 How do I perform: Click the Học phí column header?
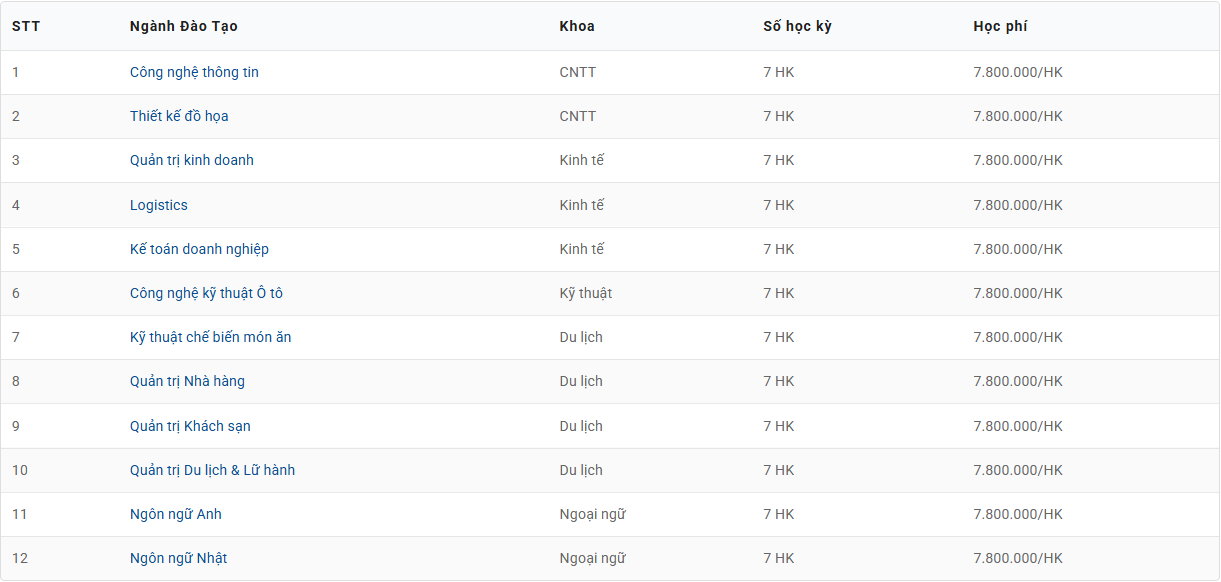[x=1000, y=26]
